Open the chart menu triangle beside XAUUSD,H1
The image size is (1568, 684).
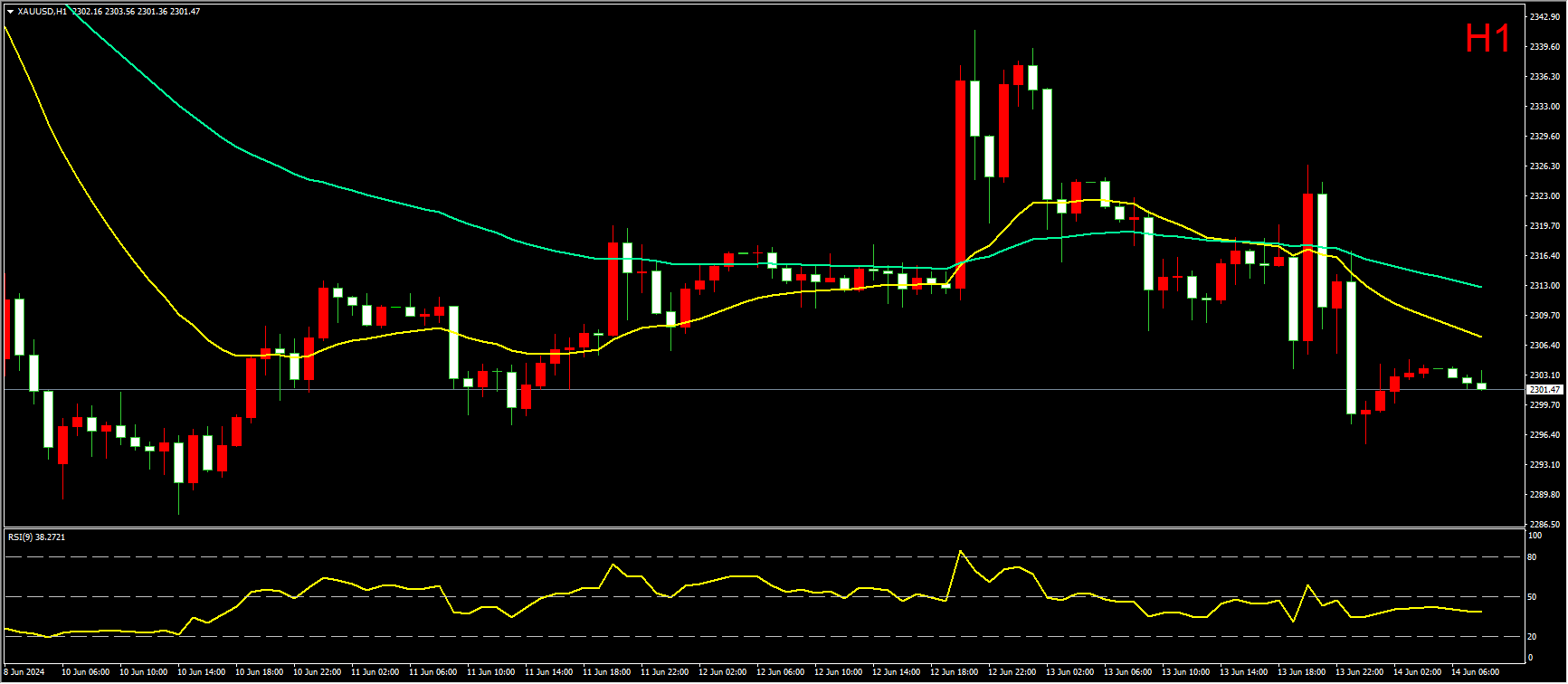tap(10, 12)
